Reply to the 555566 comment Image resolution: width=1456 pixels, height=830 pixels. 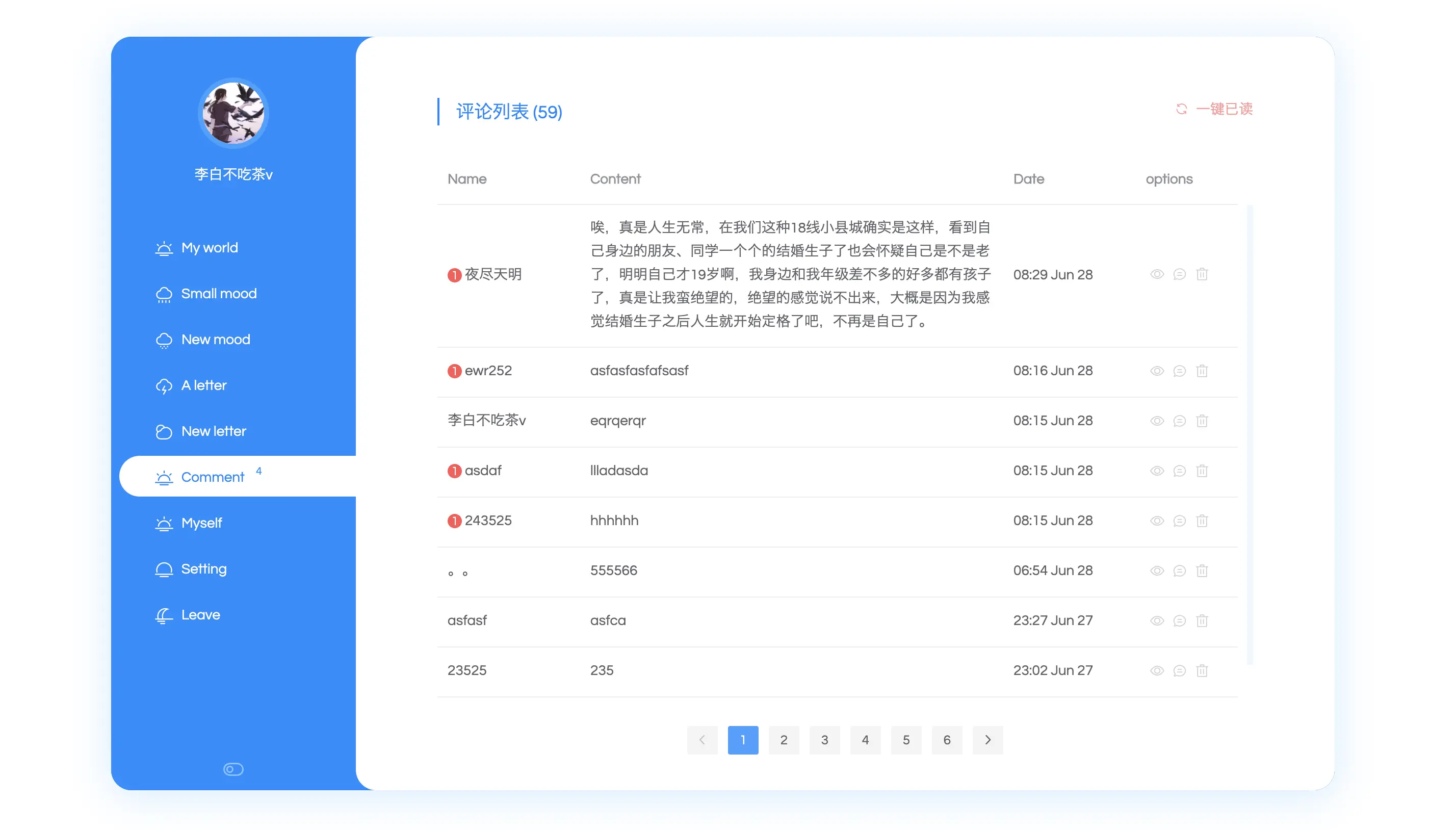pos(1179,571)
